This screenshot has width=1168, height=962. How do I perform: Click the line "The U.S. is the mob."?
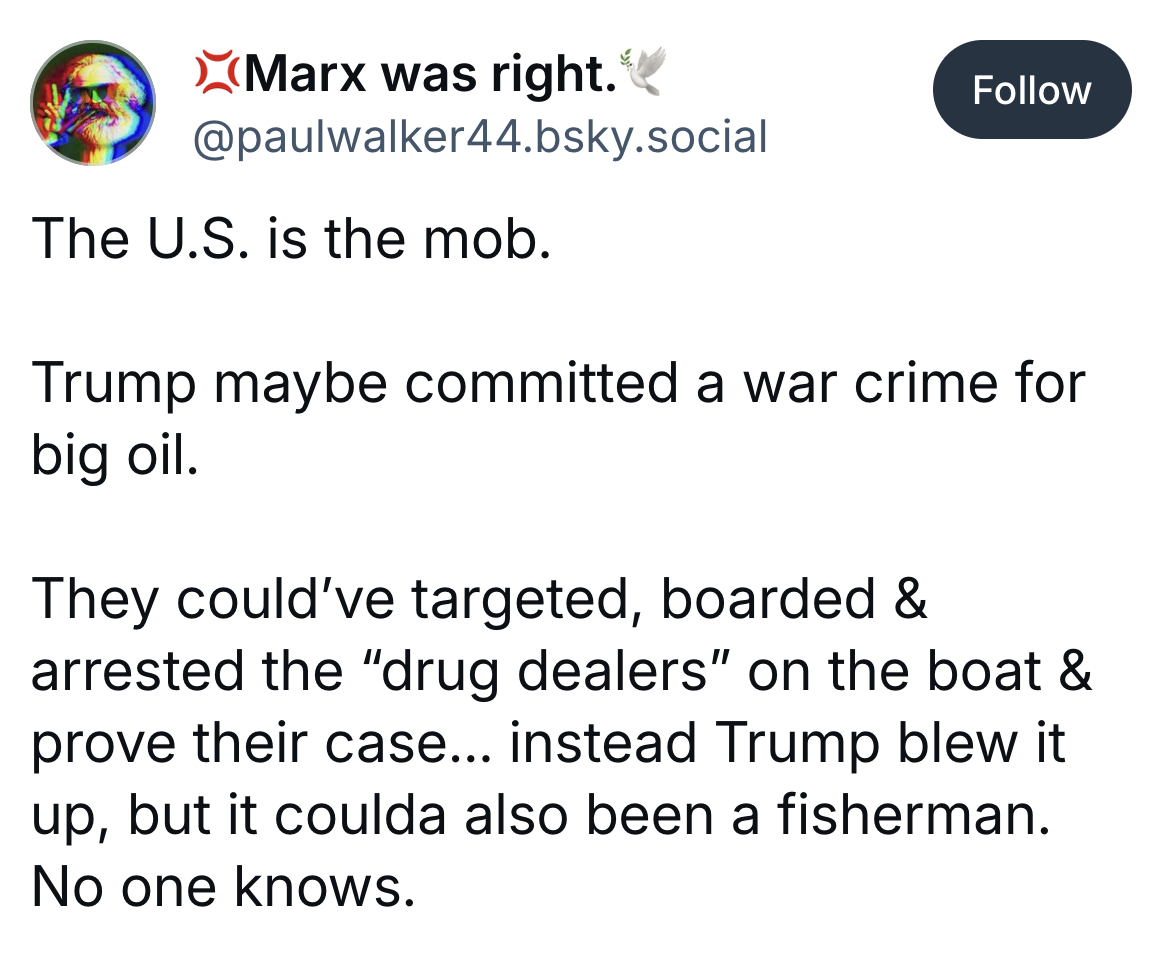[x=291, y=242]
